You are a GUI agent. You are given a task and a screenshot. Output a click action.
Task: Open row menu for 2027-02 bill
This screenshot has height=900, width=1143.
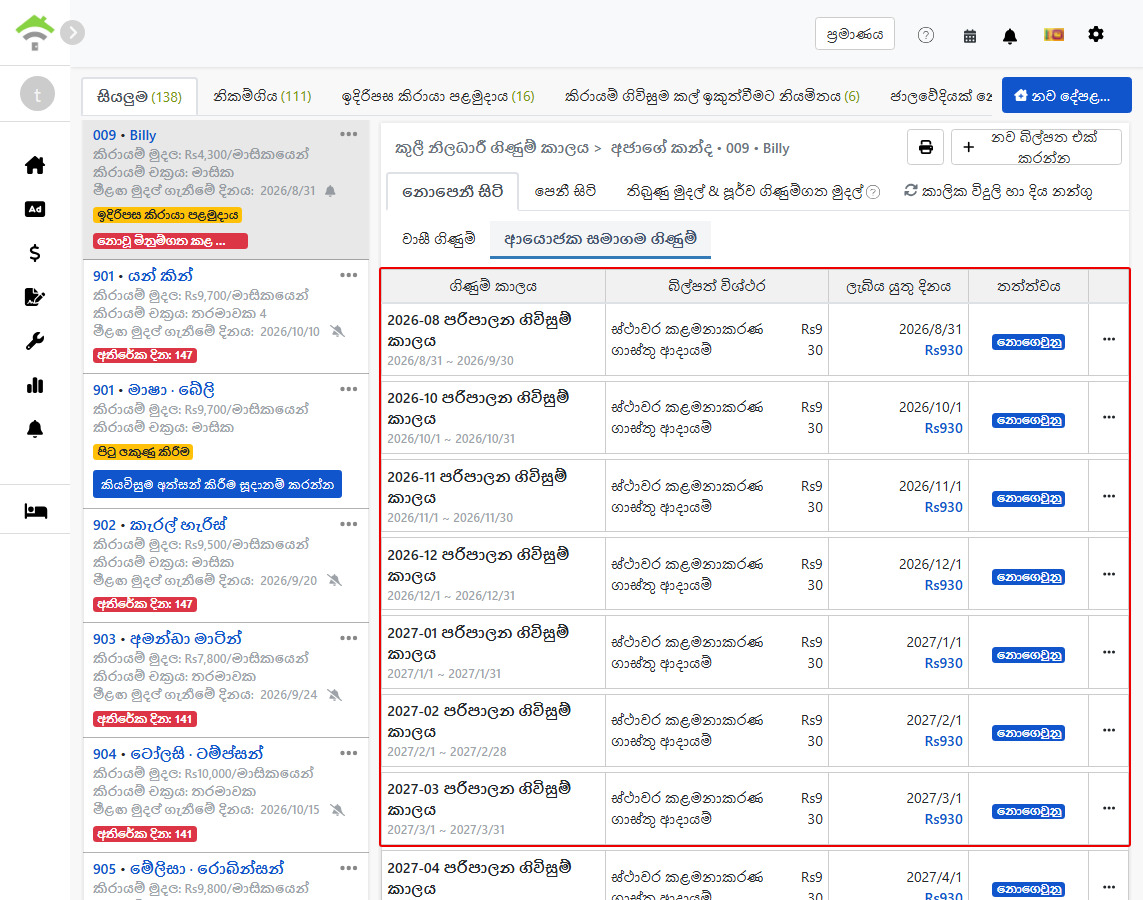(1109, 729)
